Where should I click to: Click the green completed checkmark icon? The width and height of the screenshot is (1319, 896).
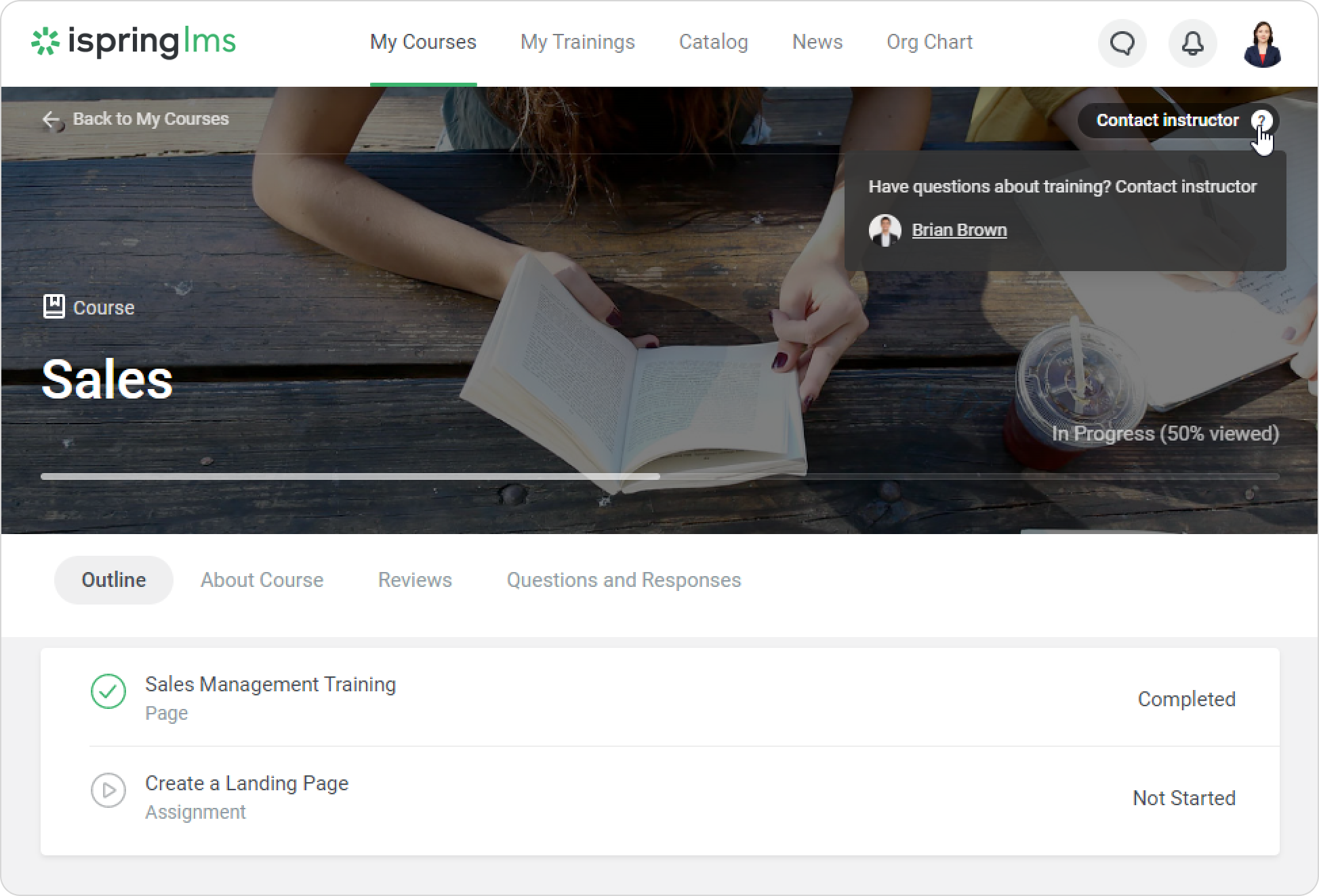(108, 691)
